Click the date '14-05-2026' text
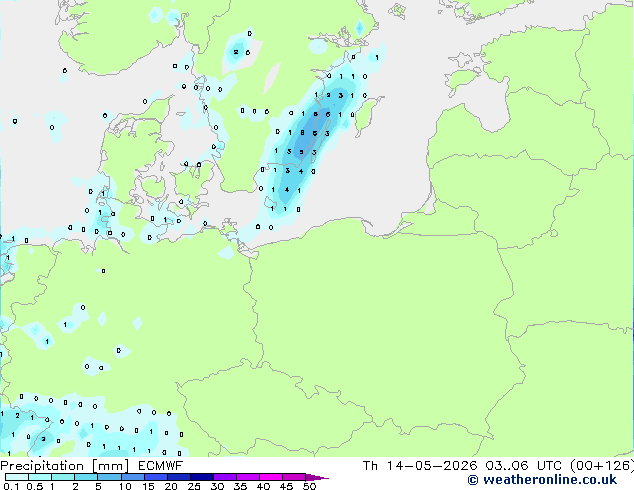 432,466
